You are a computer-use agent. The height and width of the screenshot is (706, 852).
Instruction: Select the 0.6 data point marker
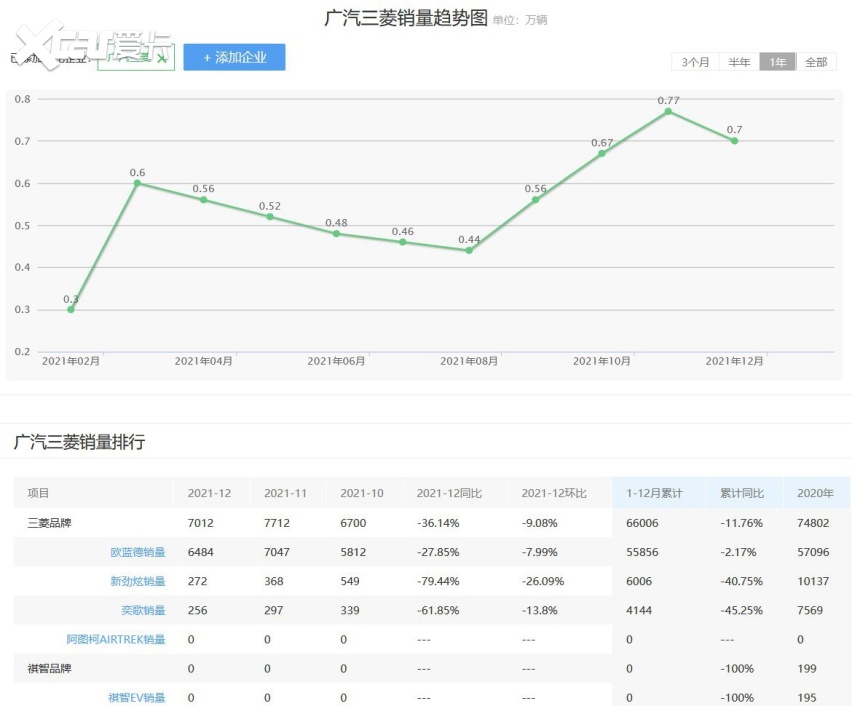[137, 183]
